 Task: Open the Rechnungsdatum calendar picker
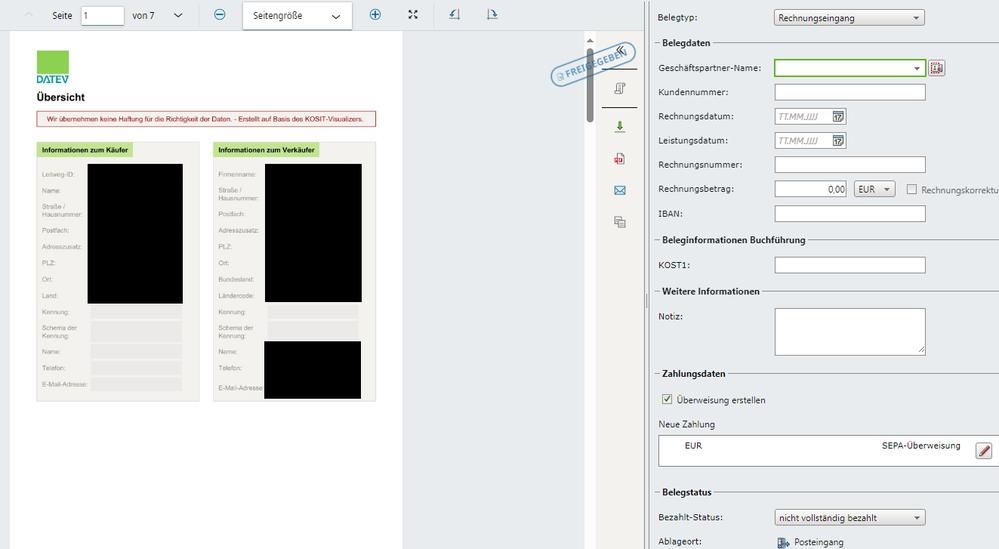point(838,117)
